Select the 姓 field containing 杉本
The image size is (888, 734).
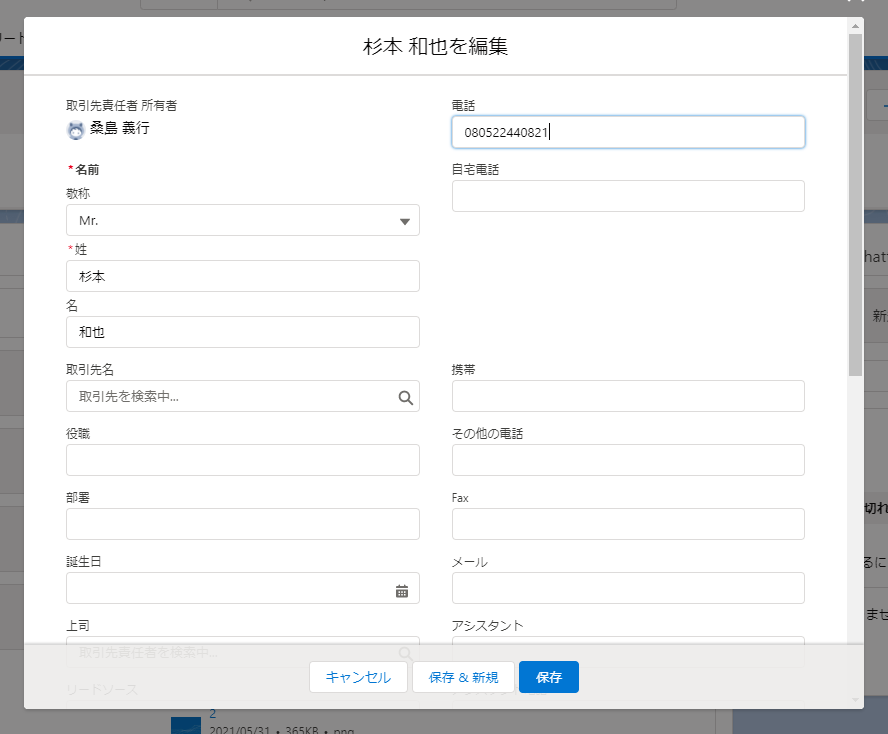point(242,276)
